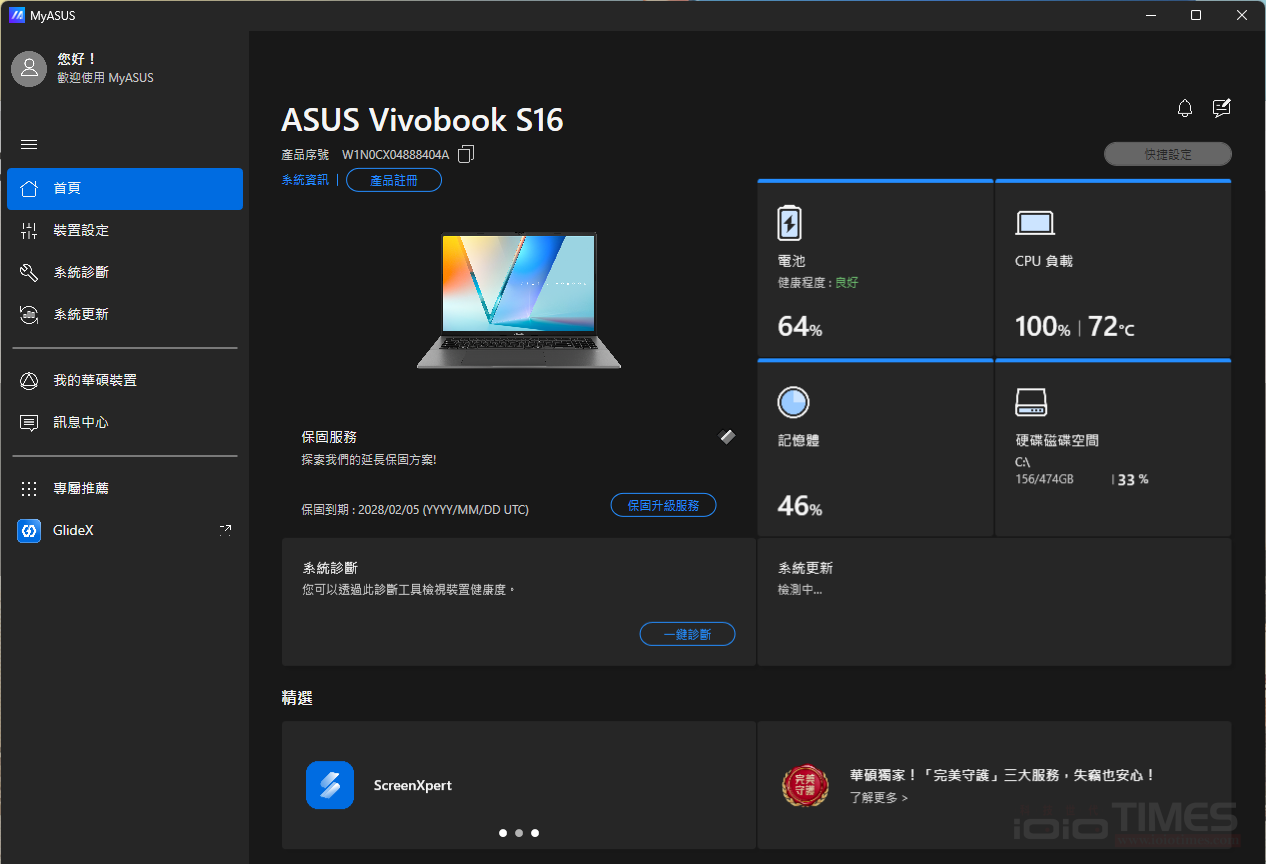Launch ScreenXpert from the featured card

[329, 785]
